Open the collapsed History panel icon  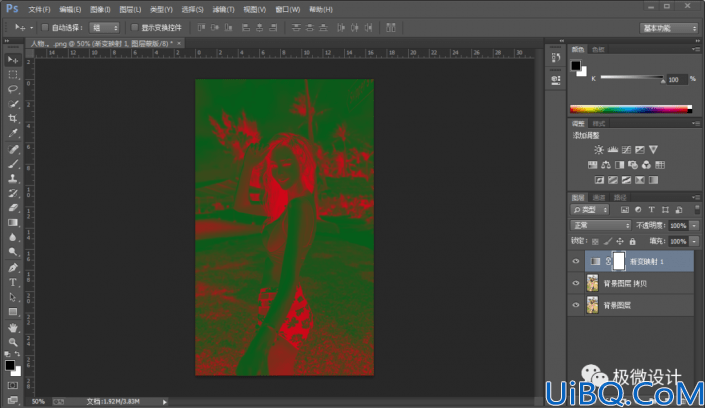pyautogui.click(x=556, y=57)
